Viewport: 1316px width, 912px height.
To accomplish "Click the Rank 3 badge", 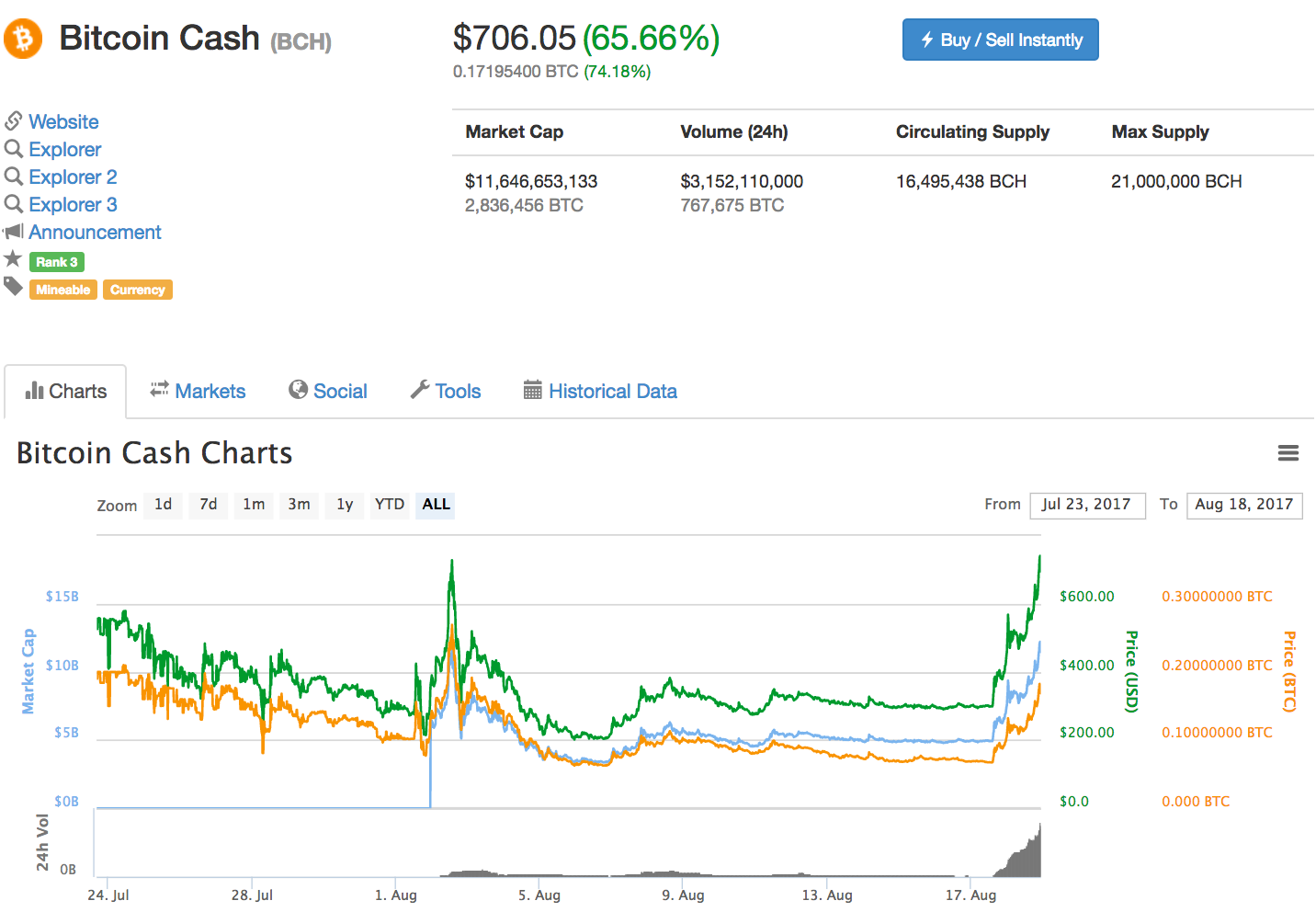I will (x=57, y=262).
